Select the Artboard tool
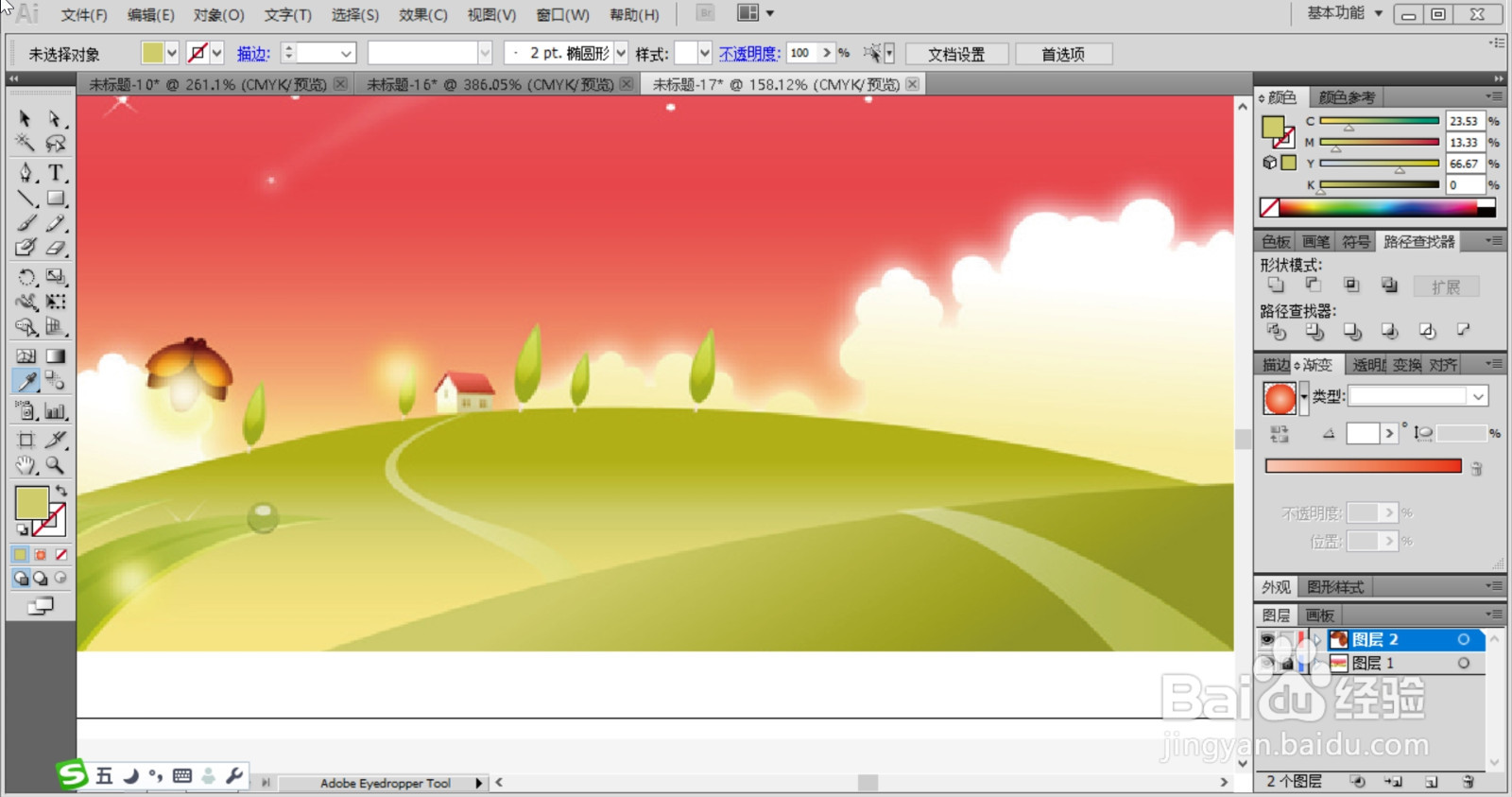The image size is (1512, 797). (x=26, y=440)
